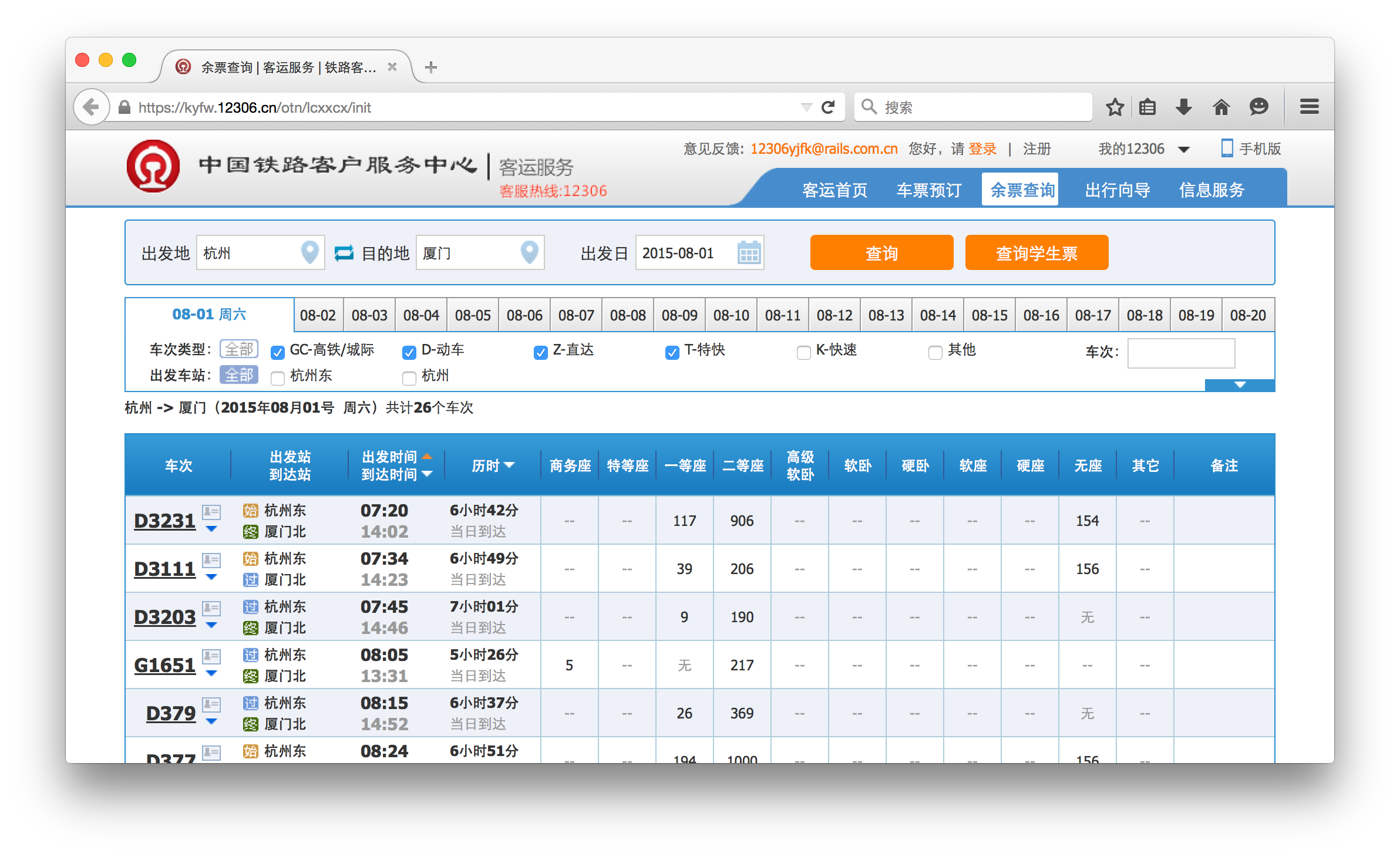The image size is (1400, 857).
Task: Select the 杭州东 departure station filter
Action: click(280, 376)
